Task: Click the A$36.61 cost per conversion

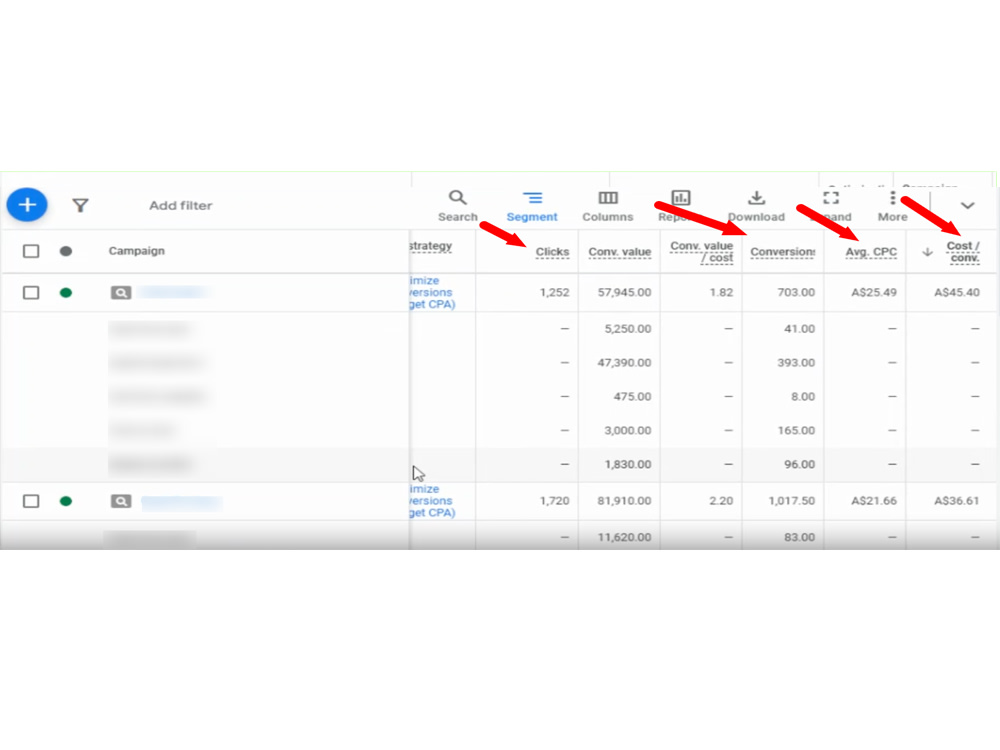Action: 957,501
